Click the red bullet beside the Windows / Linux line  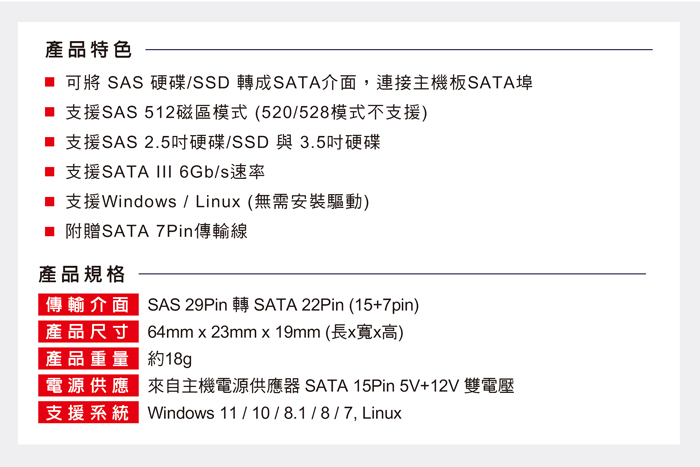(48, 202)
